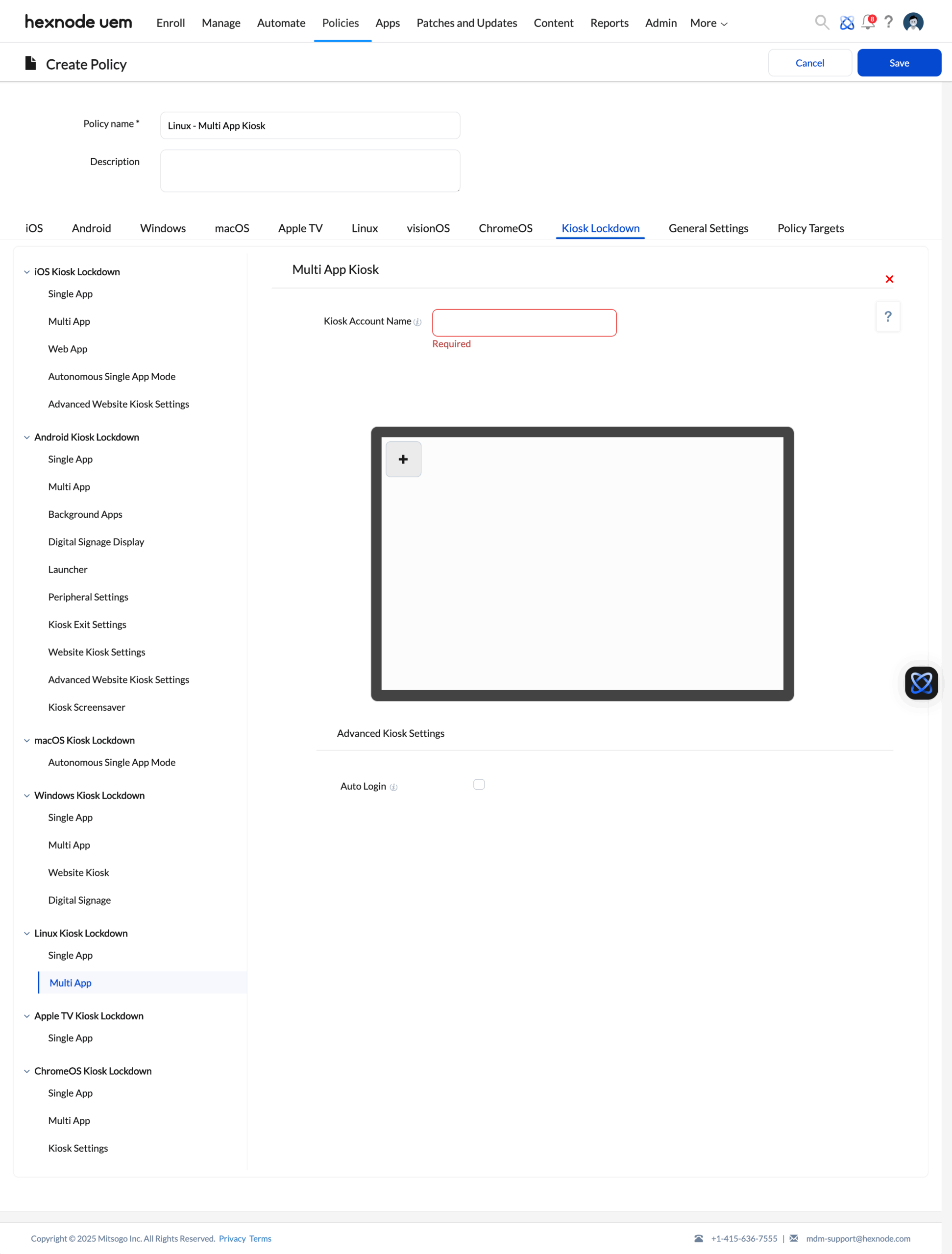Viewport: 952px width, 1254px height.
Task: Collapse macOS Kiosk Lockdown section
Action: pyautogui.click(x=26, y=740)
